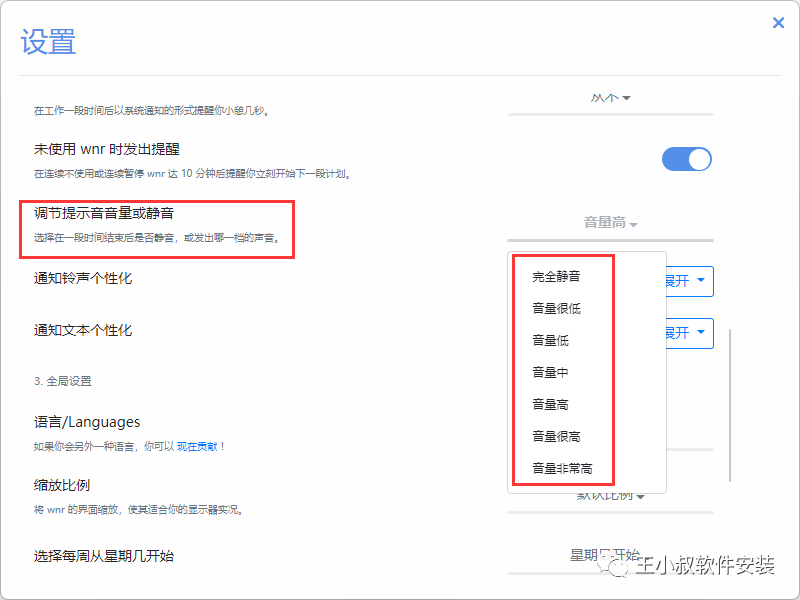Select 音量中 volume level
This screenshot has height=600, width=800.
tap(551, 372)
